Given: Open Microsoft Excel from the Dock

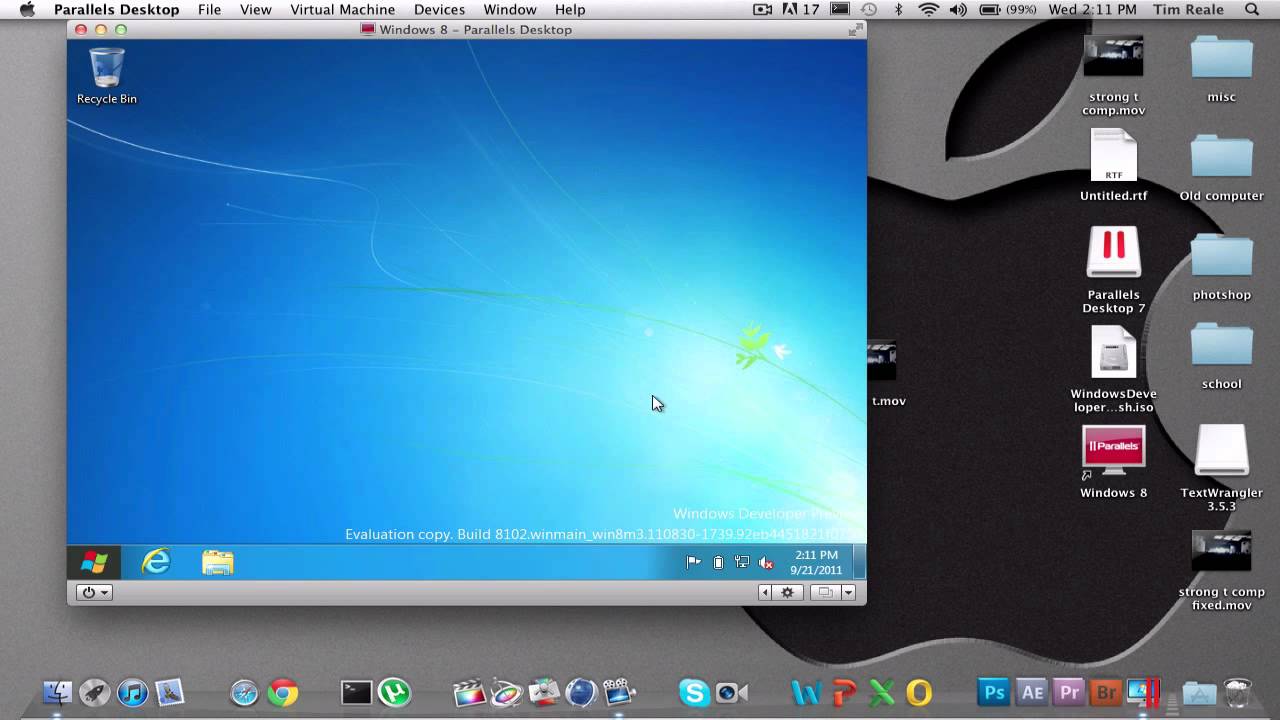Looking at the screenshot, I should click(881, 692).
